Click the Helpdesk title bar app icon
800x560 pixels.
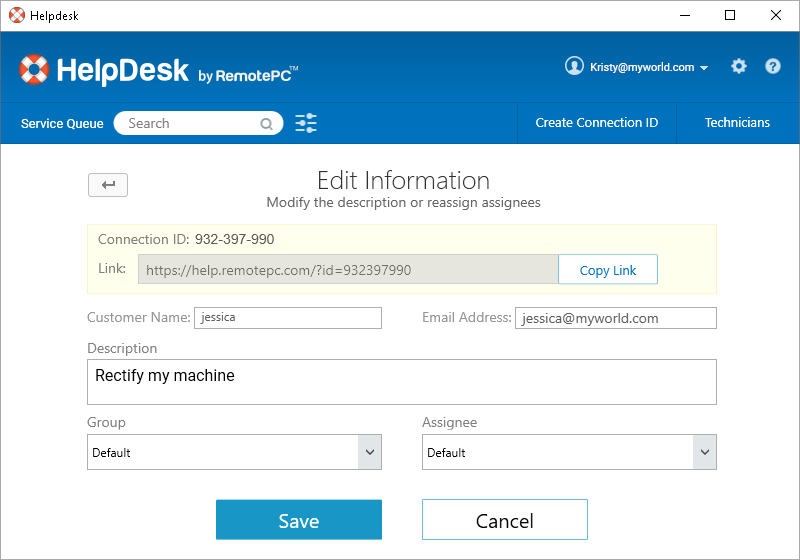[x=16, y=15]
